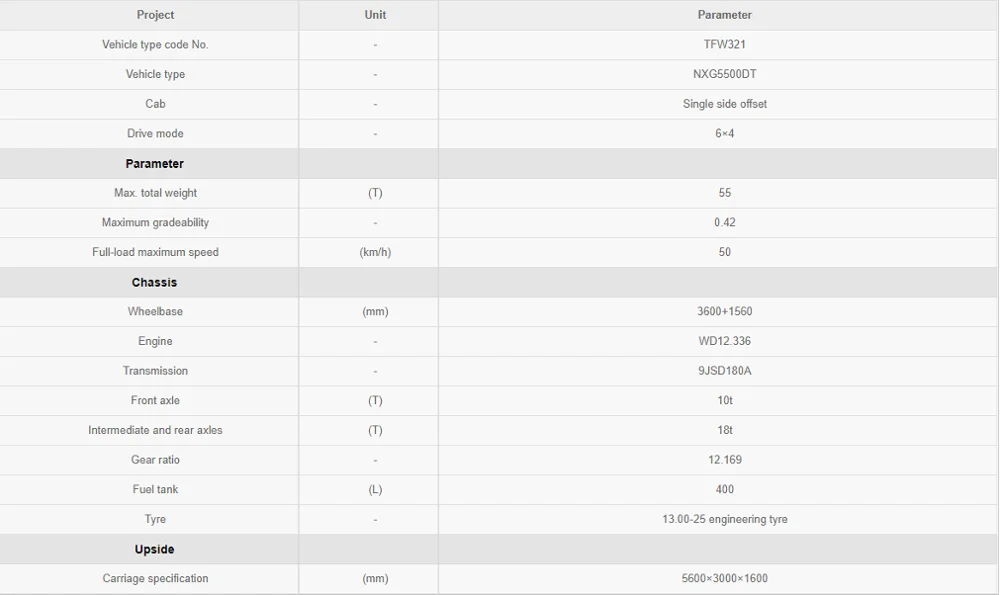Image resolution: width=1000 pixels, height=595 pixels.
Task: Click the engine value WD12.336
Action: (724, 341)
